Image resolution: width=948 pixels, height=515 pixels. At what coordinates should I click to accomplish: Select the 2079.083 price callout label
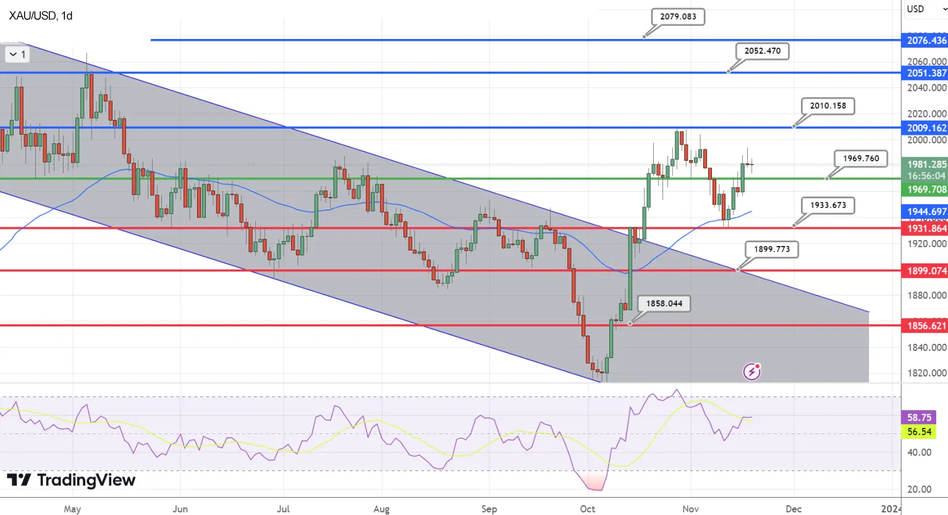click(x=679, y=17)
